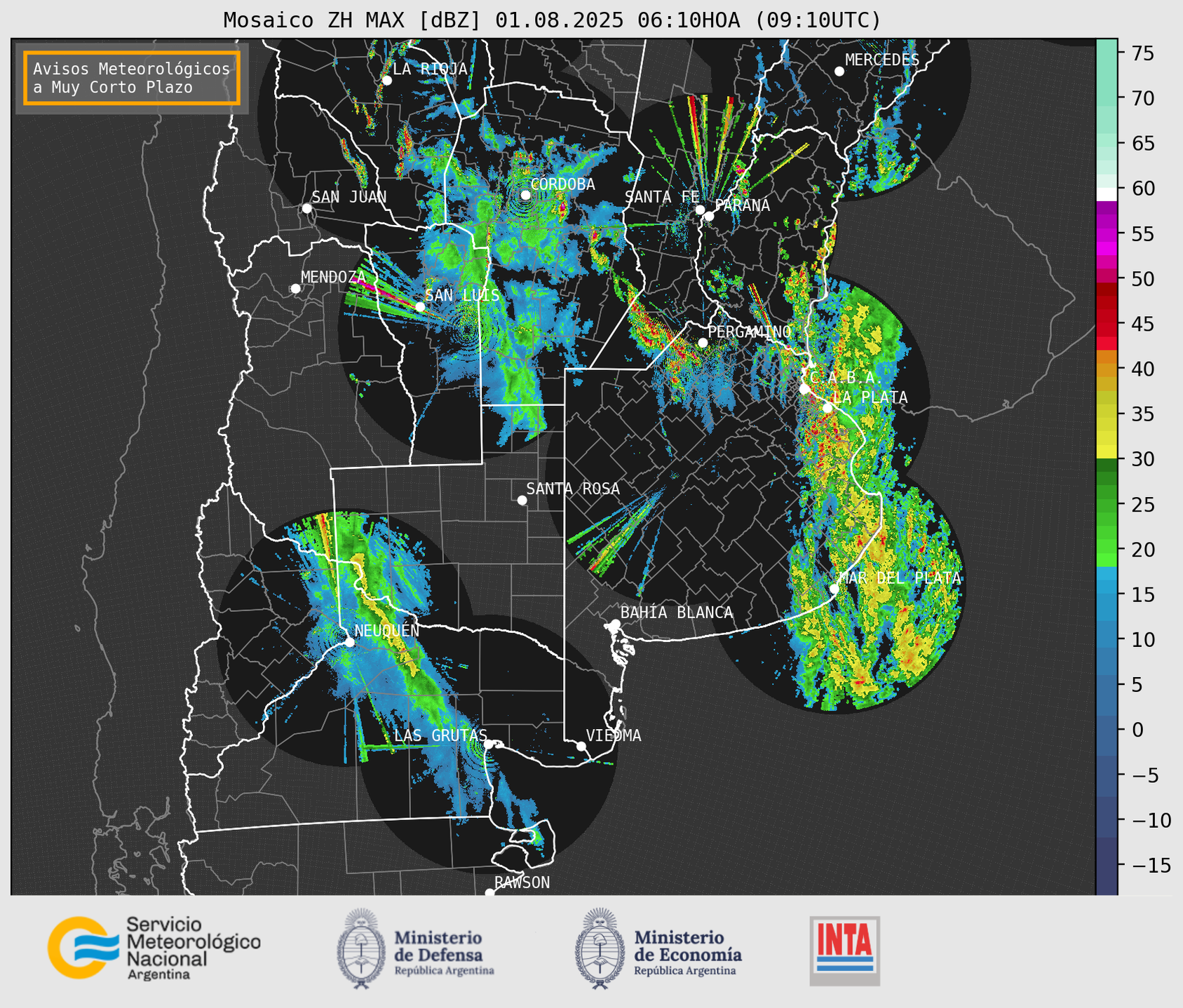Click the green 25 dBZ colorbar band

point(1107,504)
